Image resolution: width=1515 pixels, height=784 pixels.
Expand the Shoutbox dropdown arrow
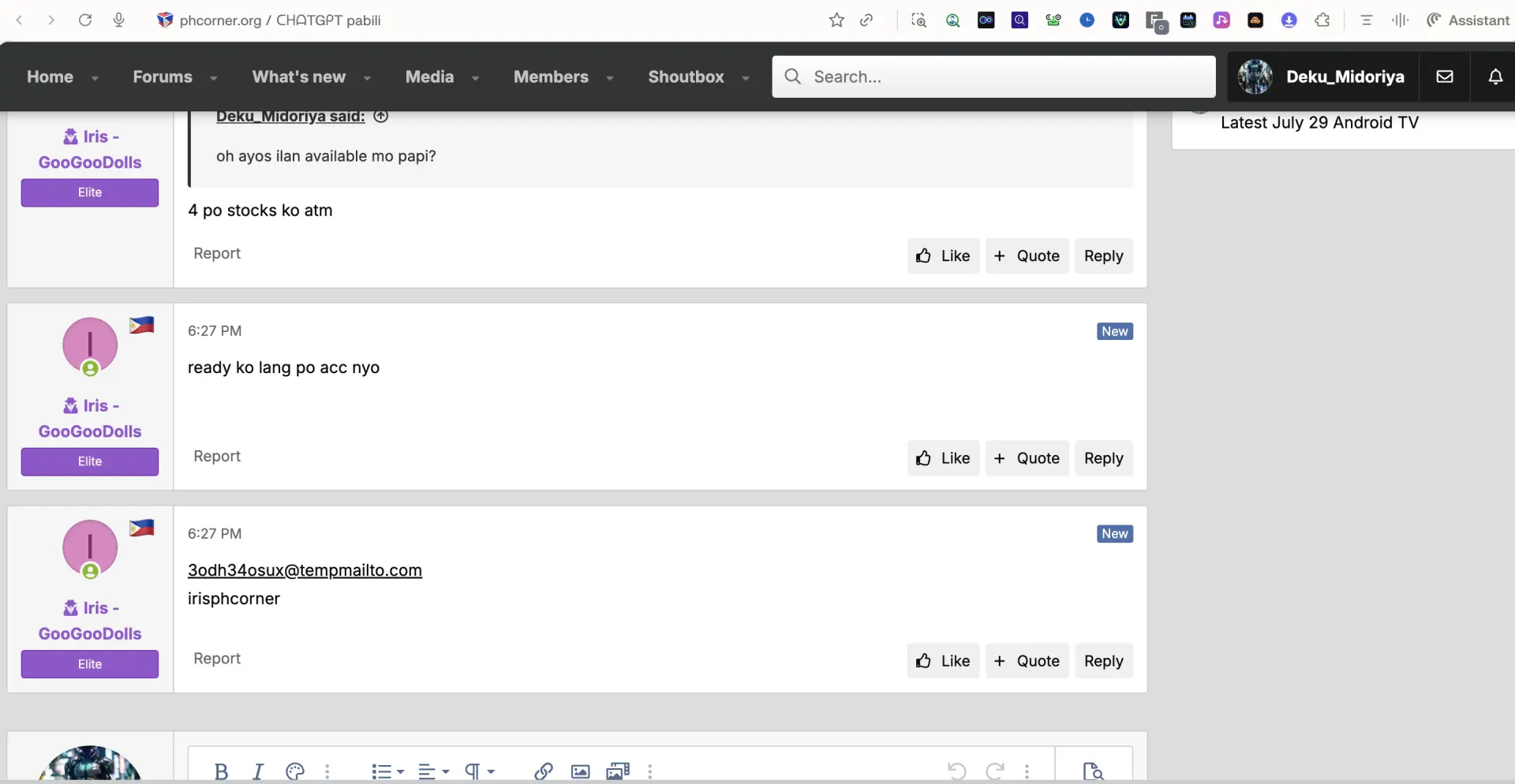(746, 77)
